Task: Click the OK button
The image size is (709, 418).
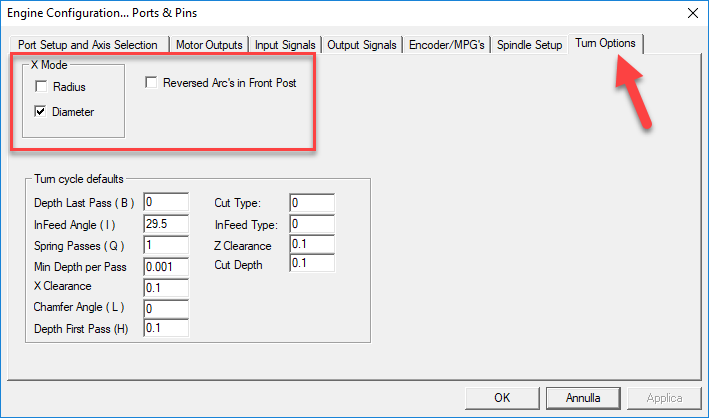Action: [x=502, y=397]
